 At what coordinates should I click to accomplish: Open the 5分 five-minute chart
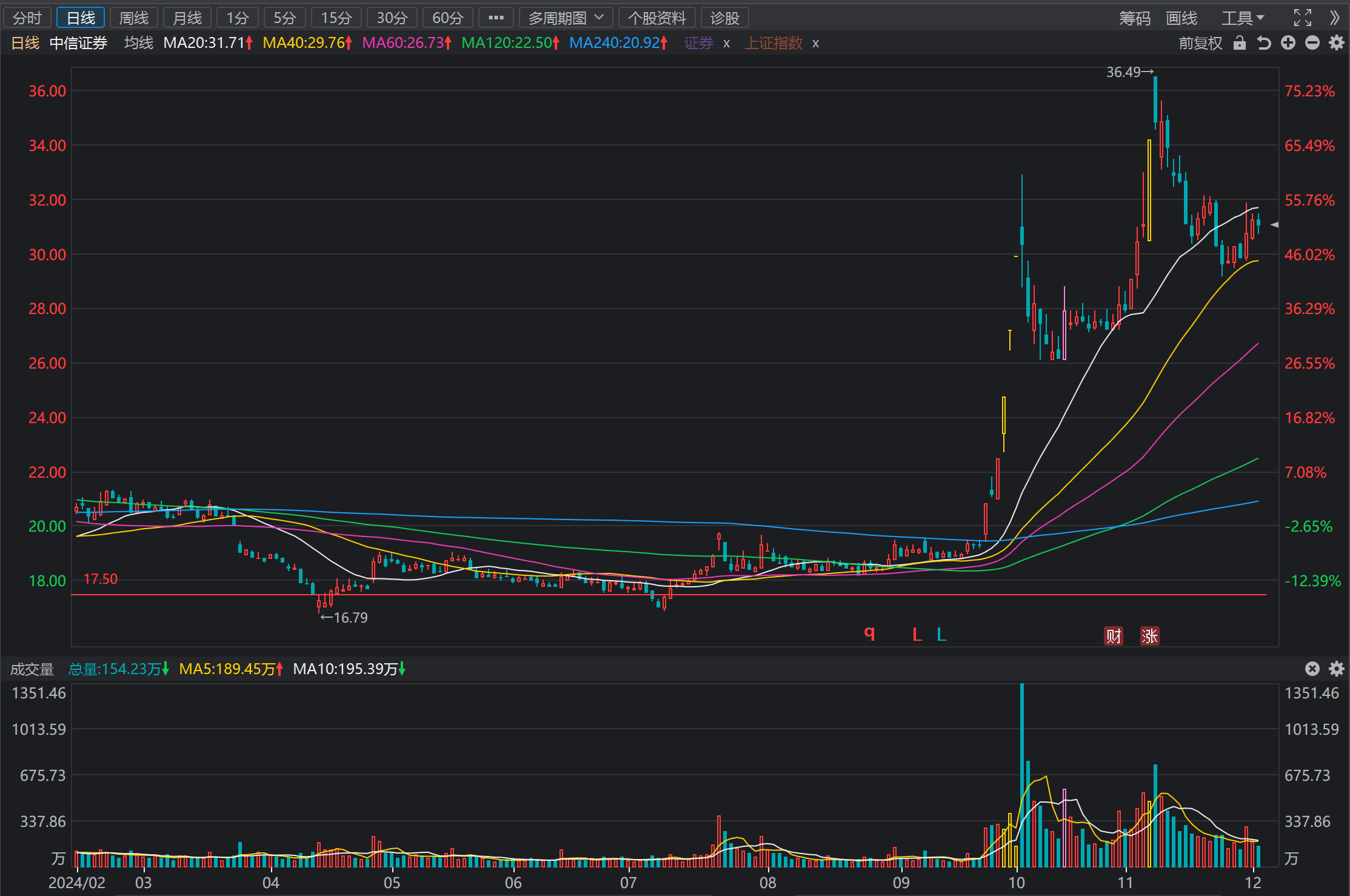pyautogui.click(x=284, y=18)
